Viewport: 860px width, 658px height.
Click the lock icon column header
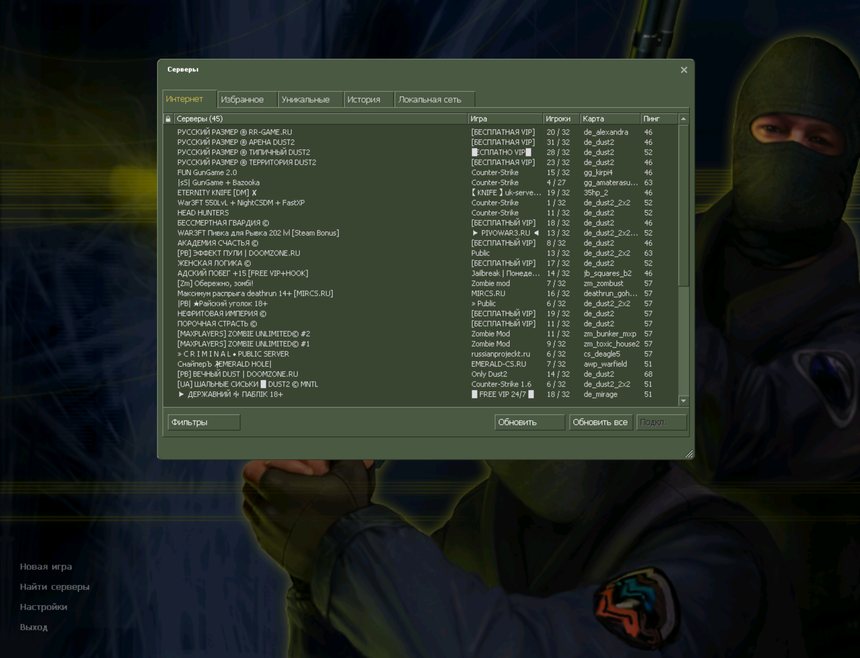tap(168, 119)
